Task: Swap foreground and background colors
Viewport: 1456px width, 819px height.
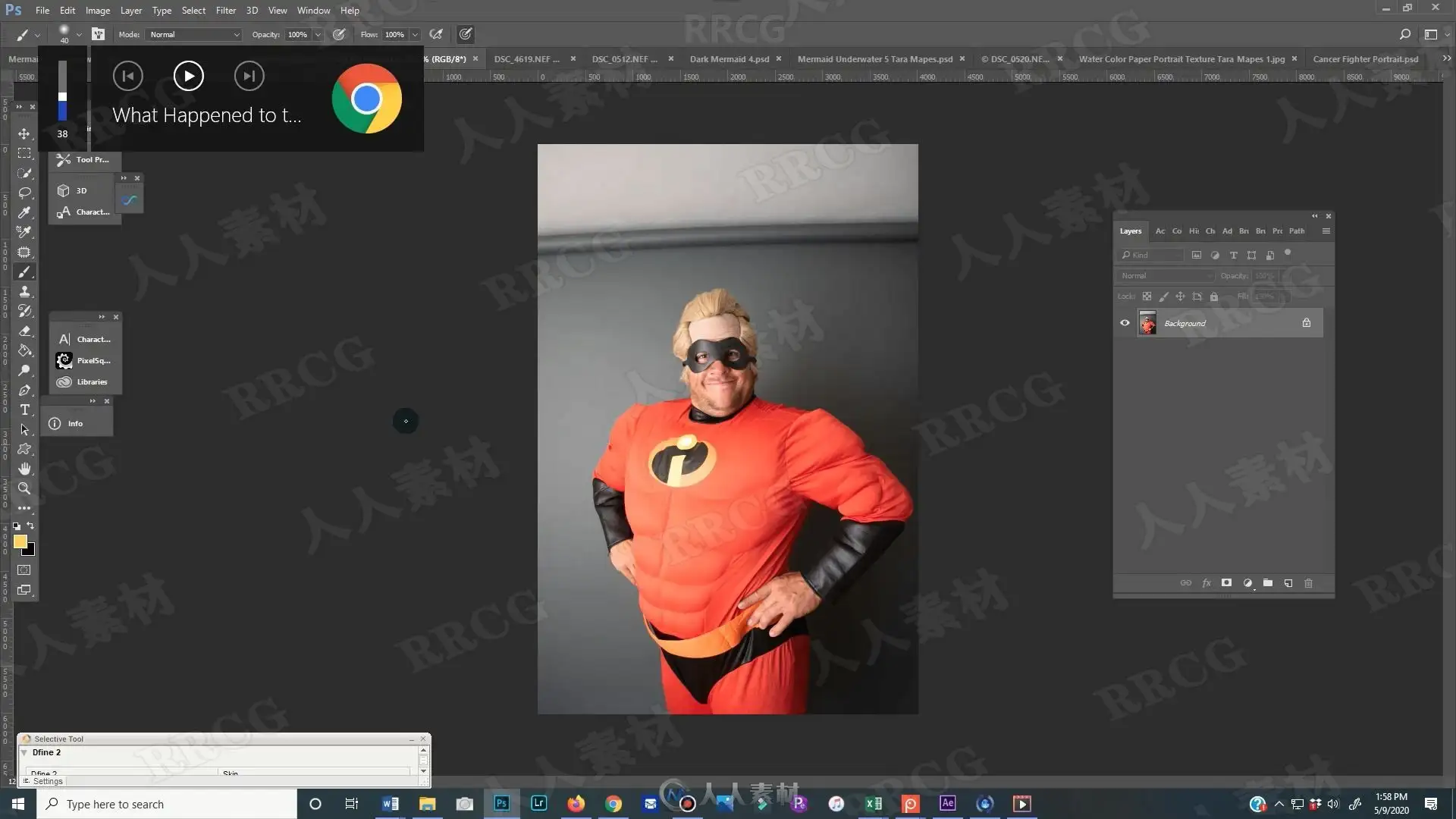Action: click(x=30, y=525)
